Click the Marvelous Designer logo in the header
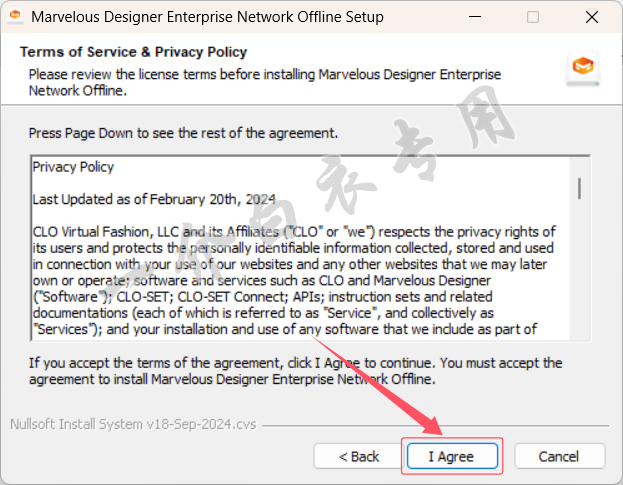The width and height of the screenshot is (623, 485). pos(583,68)
